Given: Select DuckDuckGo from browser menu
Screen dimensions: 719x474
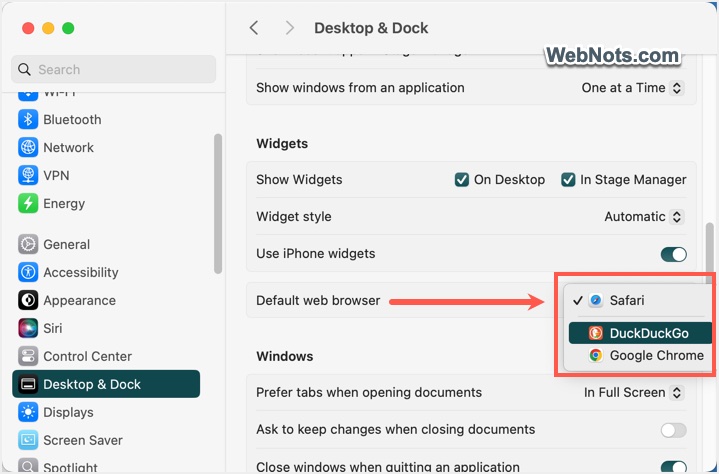Looking at the screenshot, I should pyautogui.click(x=640, y=333).
